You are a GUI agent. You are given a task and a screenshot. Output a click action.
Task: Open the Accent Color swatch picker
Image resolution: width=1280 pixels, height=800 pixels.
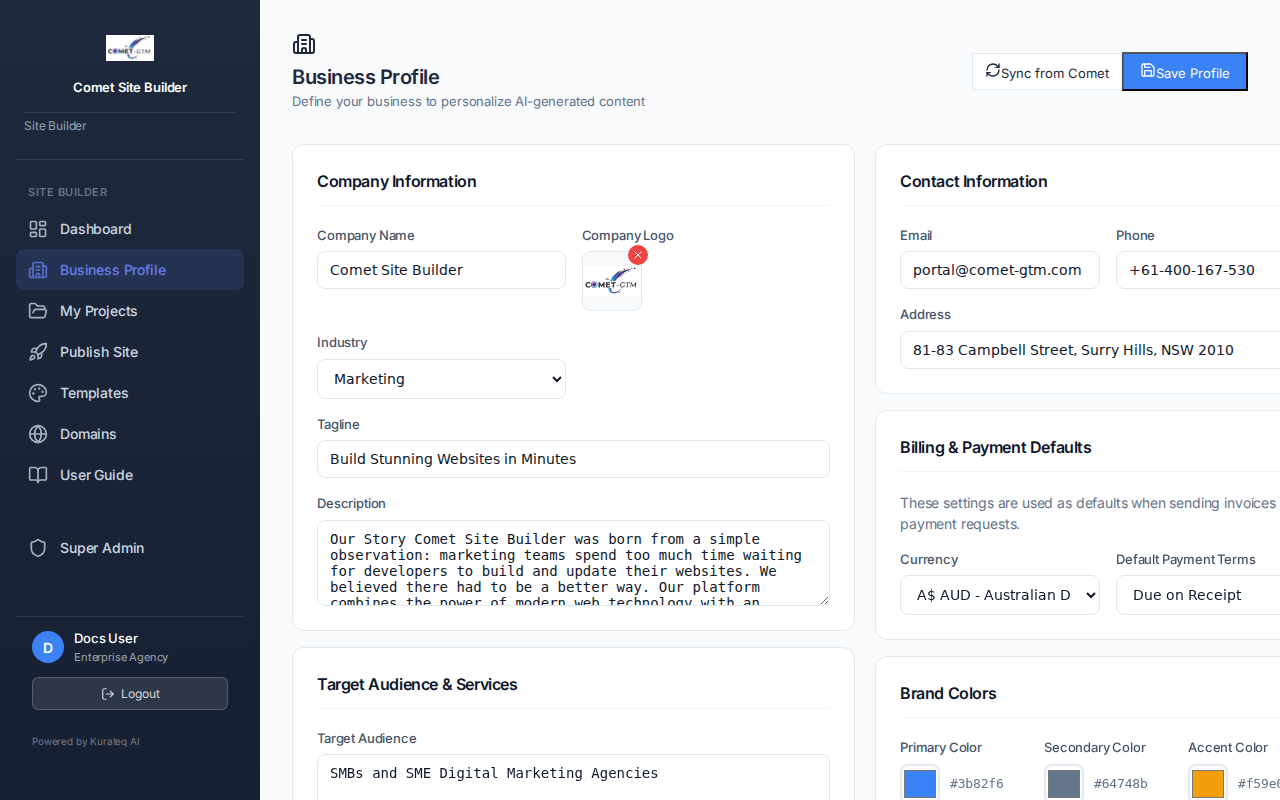(x=1207, y=784)
